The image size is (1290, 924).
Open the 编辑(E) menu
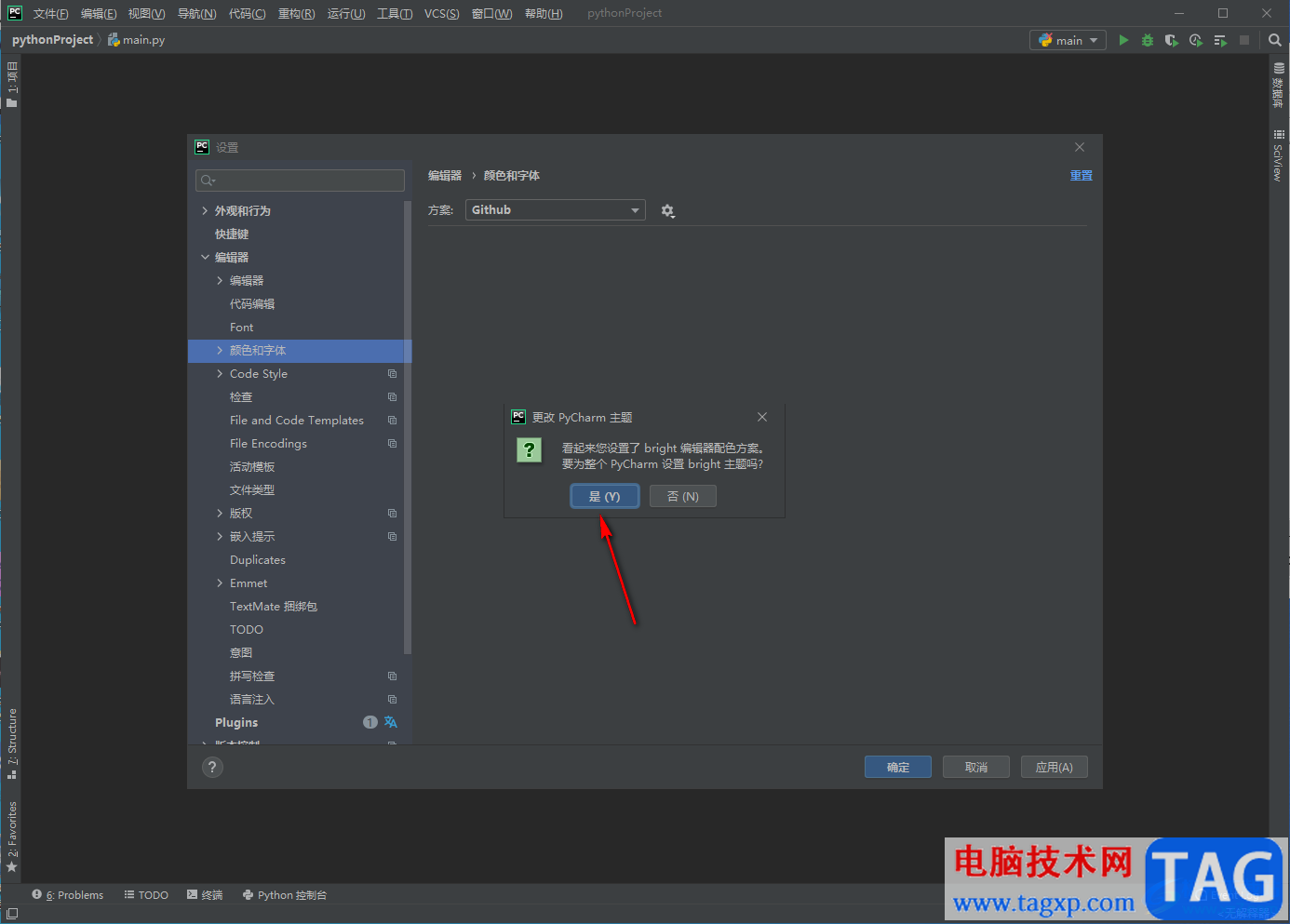[x=99, y=14]
